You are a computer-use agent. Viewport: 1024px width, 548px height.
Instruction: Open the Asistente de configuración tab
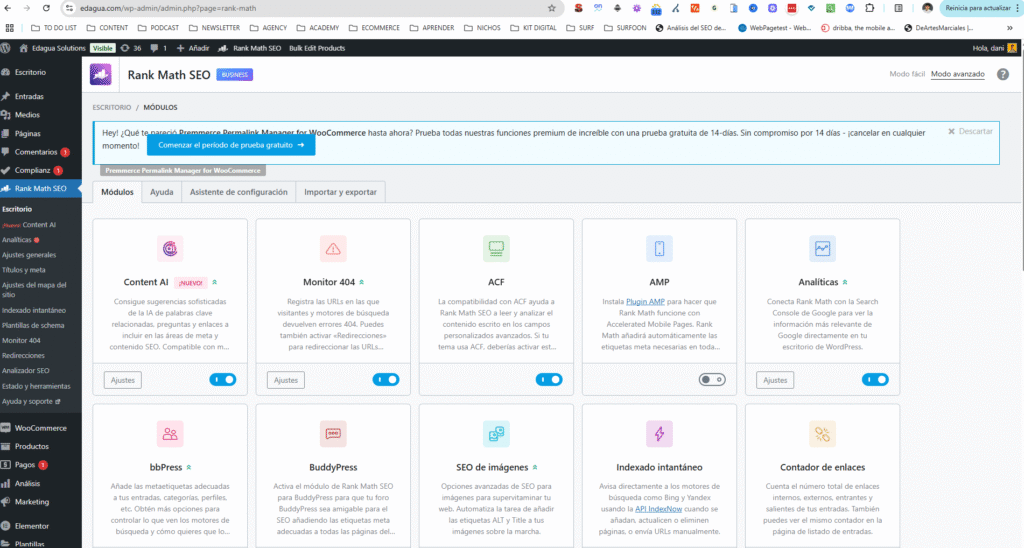(238, 192)
